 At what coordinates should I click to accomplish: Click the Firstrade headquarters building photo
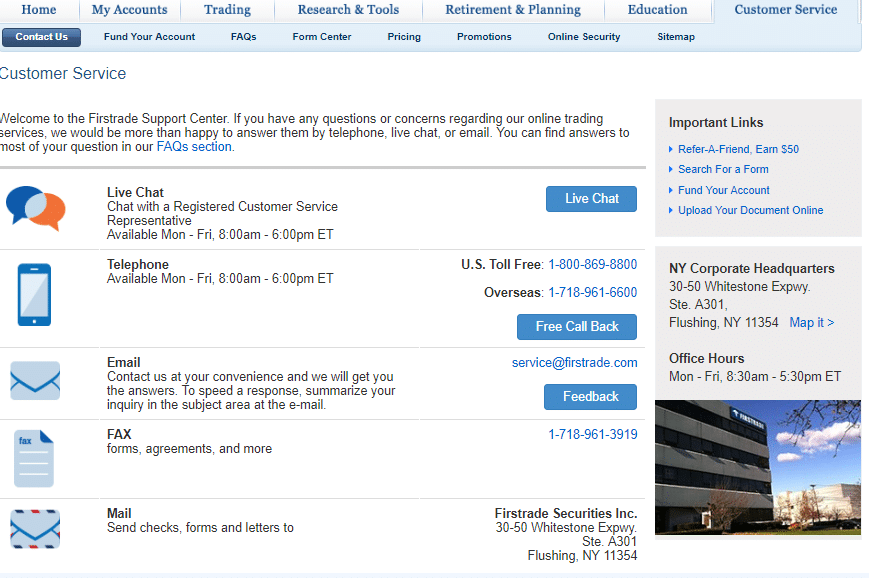pyautogui.click(x=758, y=467)
